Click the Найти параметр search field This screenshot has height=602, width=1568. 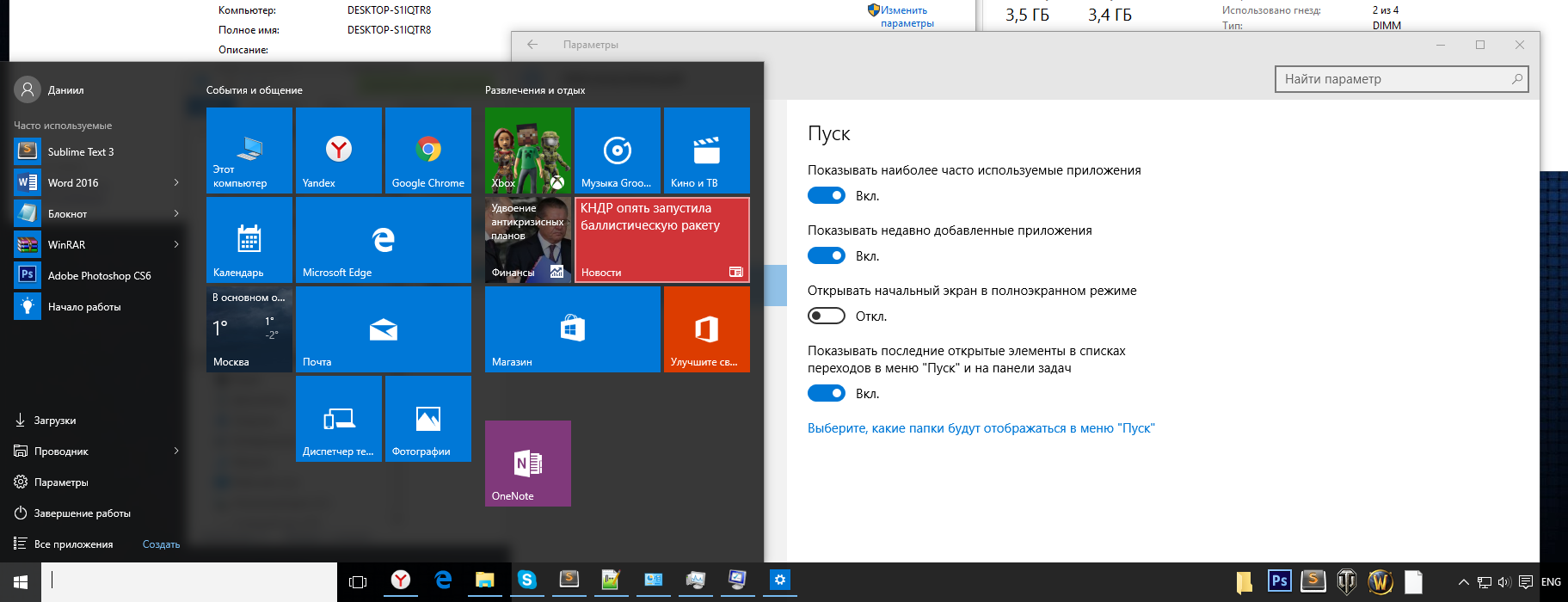click(1402, 79)
